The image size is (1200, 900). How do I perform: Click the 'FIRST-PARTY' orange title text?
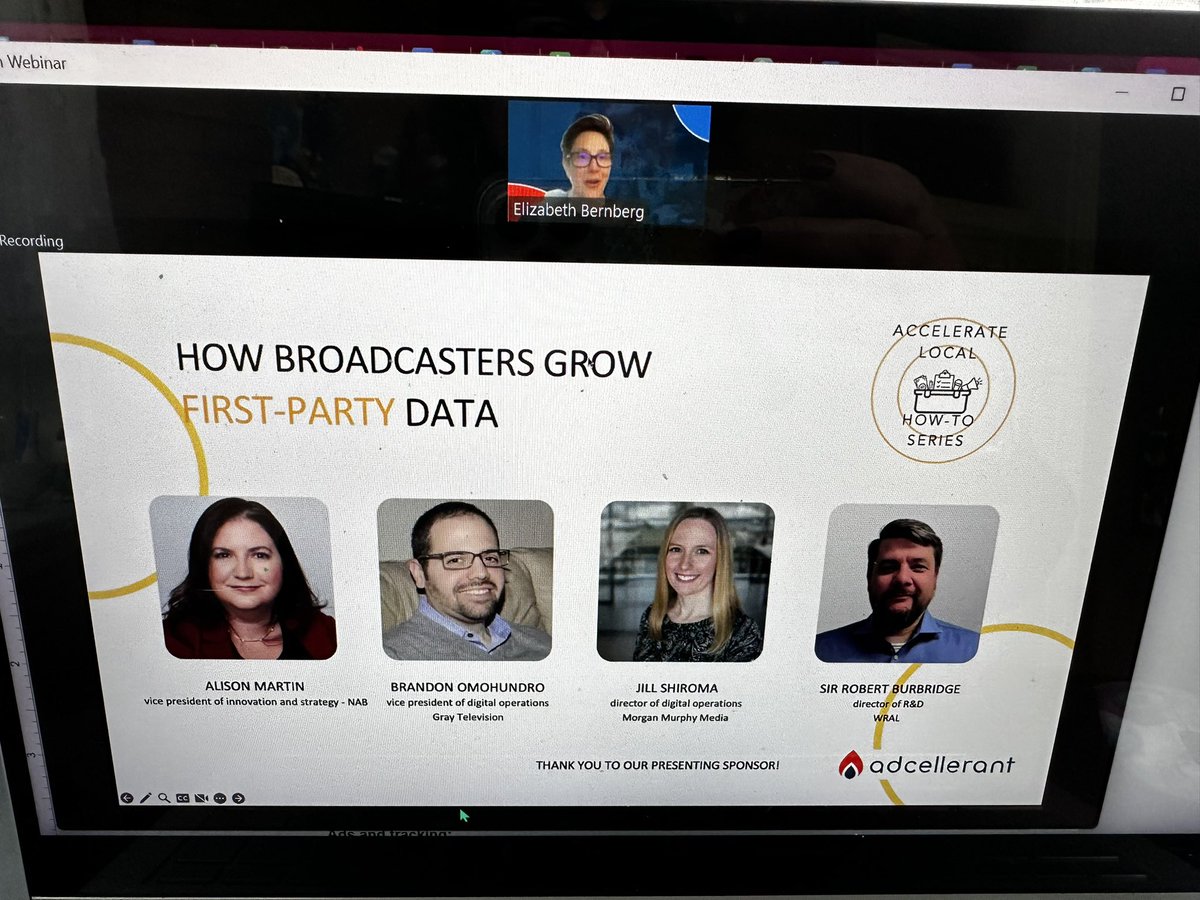(x=288, y=411)
